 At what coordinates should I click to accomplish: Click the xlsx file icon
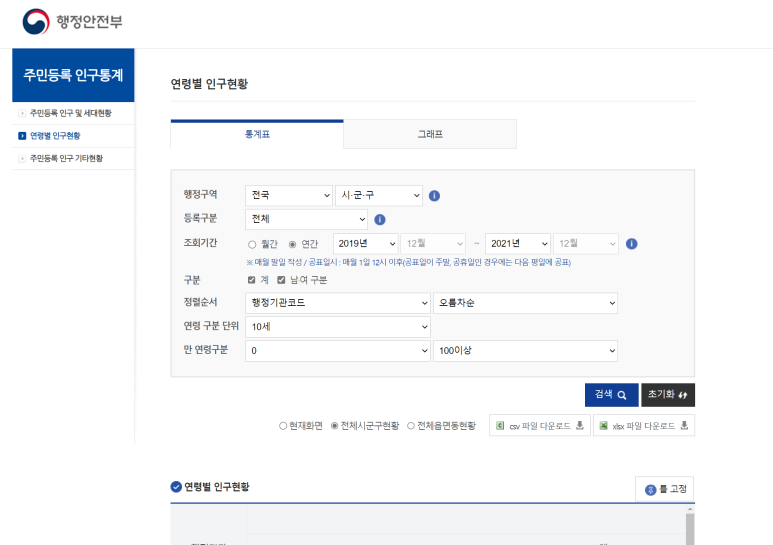coord(603,425)
